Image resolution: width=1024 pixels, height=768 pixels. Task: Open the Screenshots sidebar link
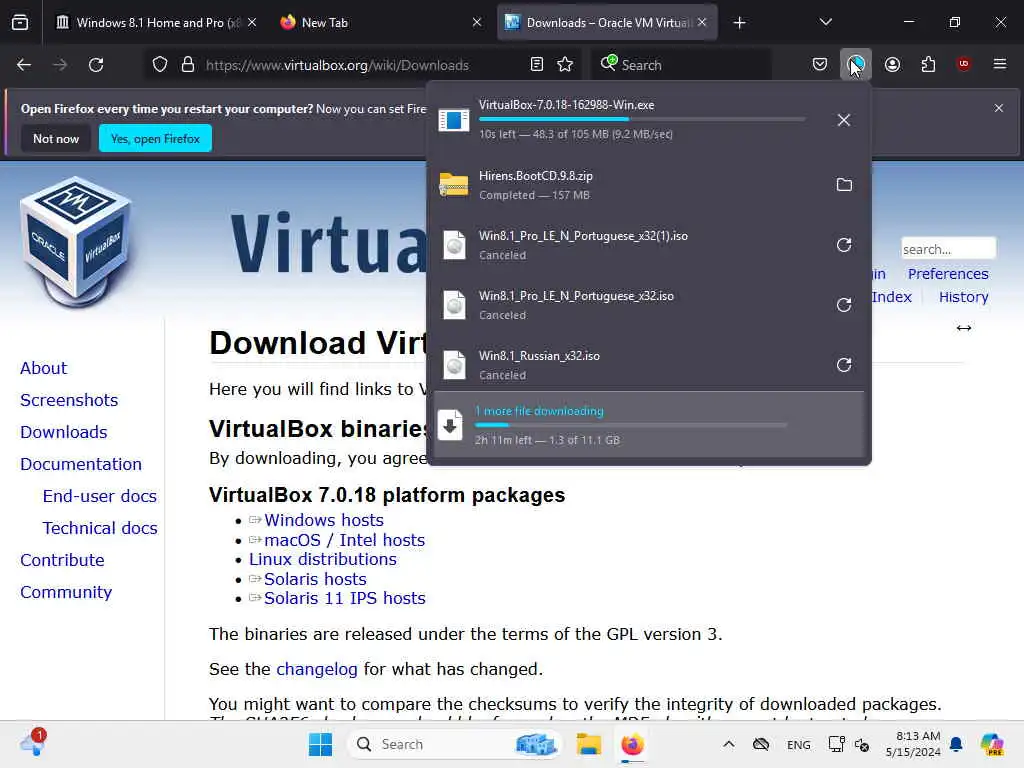point(69,400)
